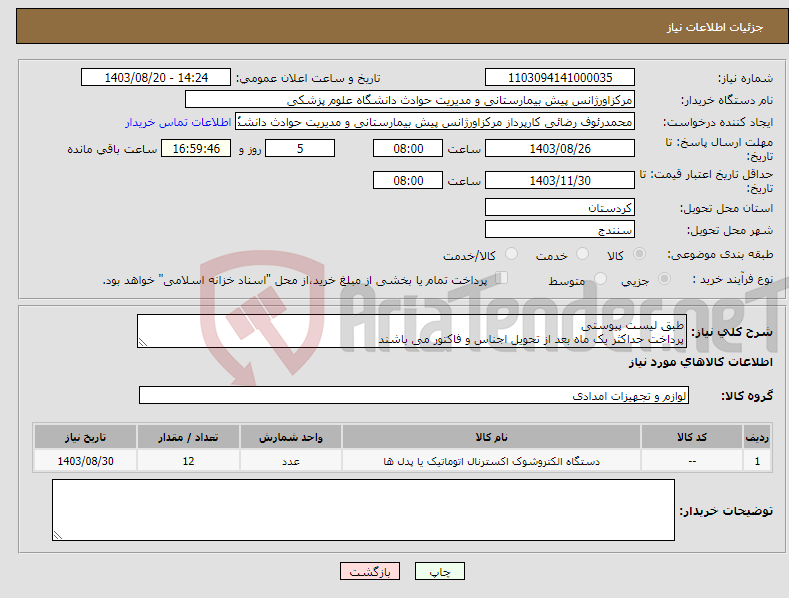Click the empty buyer notes text area
This screenshot has width=789, height=598.
pos(363,510)
